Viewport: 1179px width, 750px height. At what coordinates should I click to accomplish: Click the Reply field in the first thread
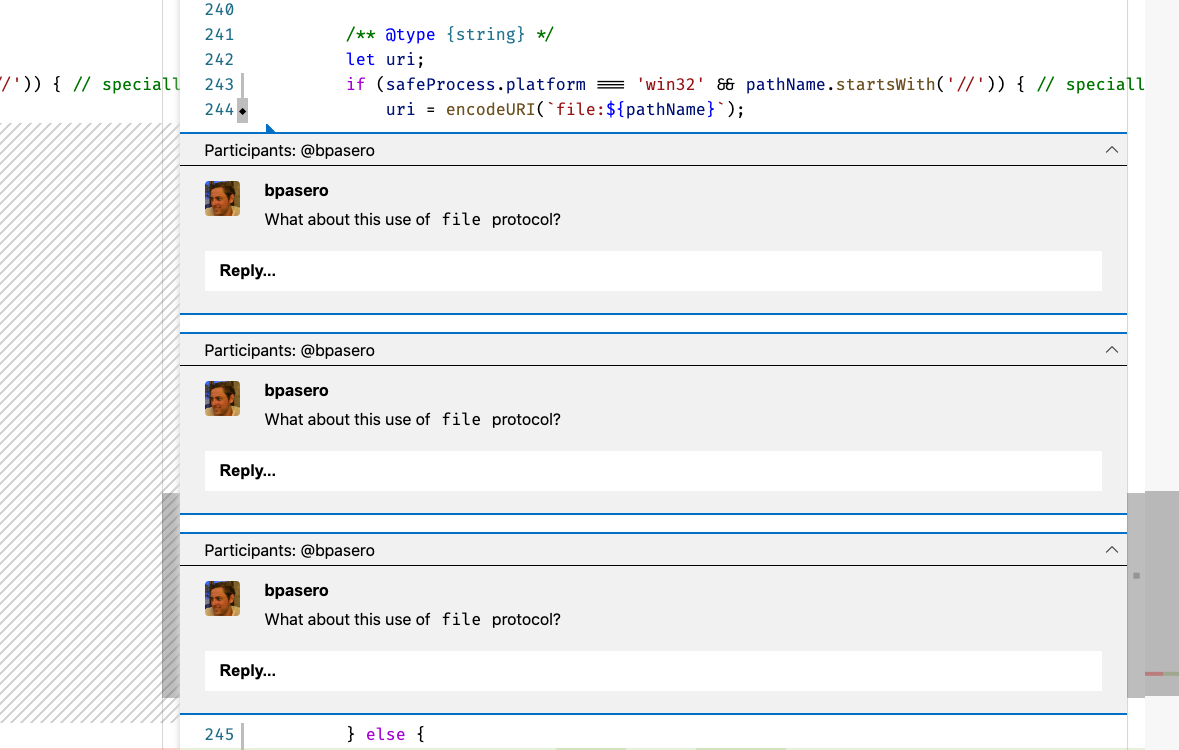point(653,270)
